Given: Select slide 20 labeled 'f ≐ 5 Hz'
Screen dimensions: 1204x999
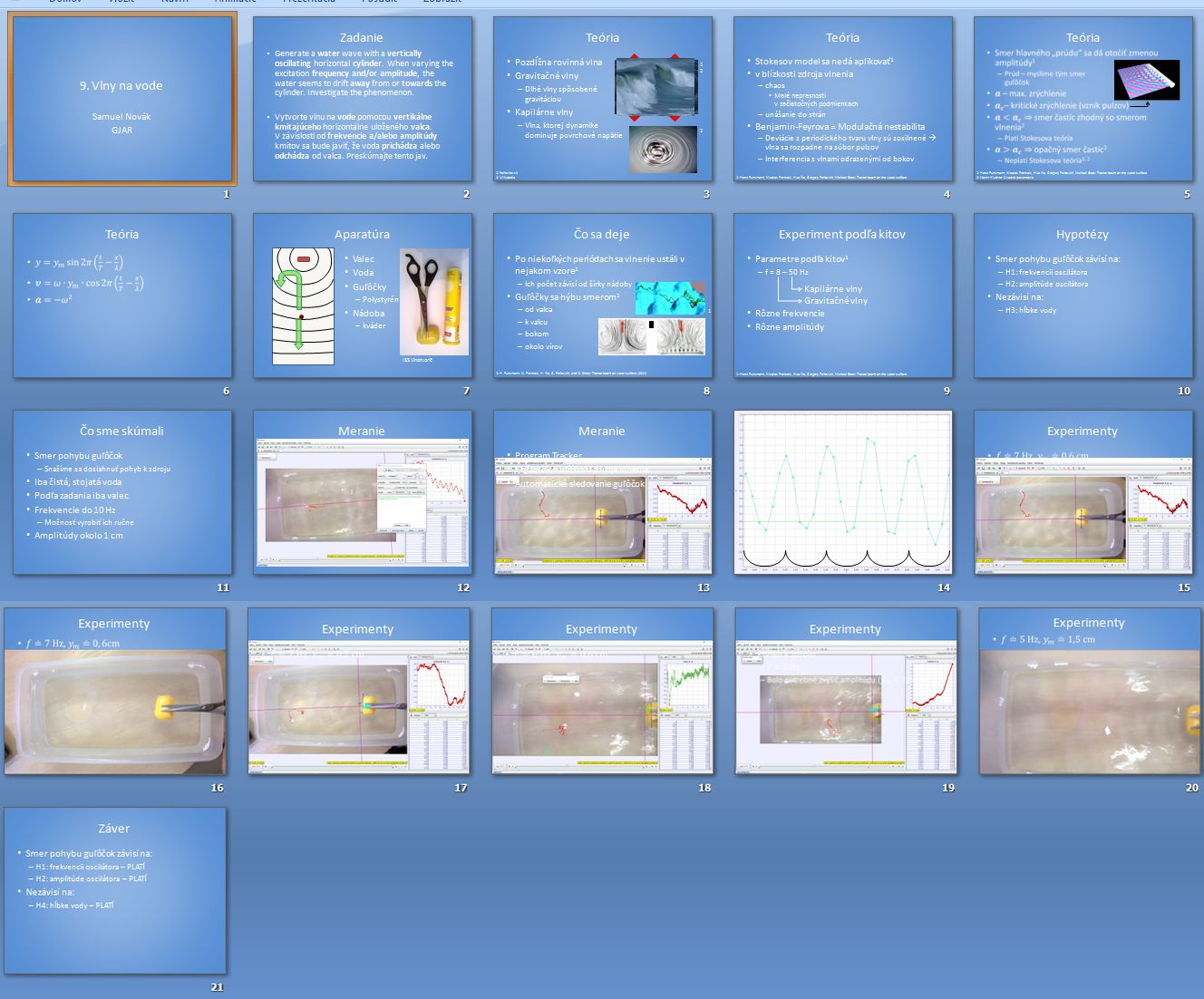Looking at the screenshot, I should [x=1090, y=691].
